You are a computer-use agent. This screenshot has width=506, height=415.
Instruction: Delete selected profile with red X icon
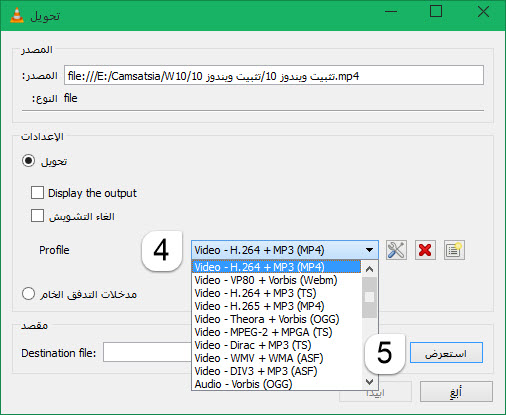coord(425,250)
